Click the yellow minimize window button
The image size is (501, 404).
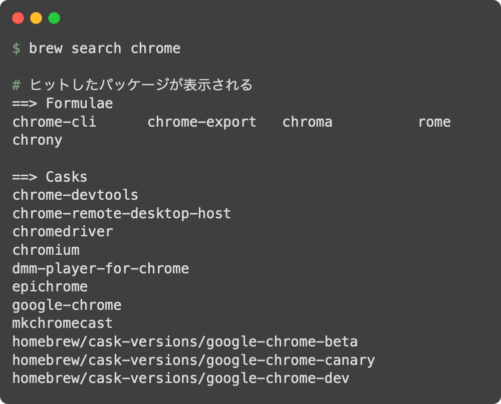36,18
